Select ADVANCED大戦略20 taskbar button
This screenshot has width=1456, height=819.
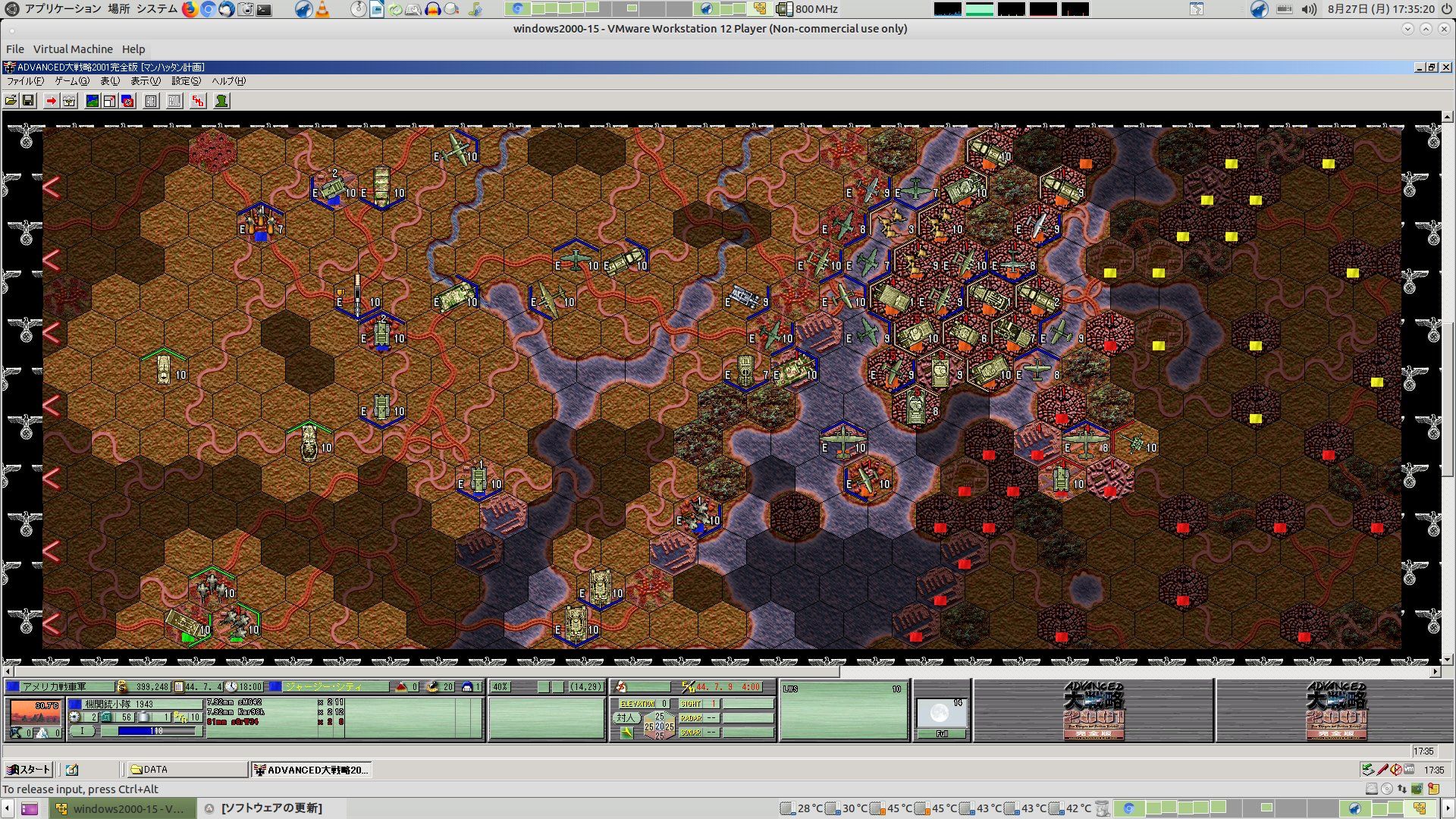click(x=311, y=770)
